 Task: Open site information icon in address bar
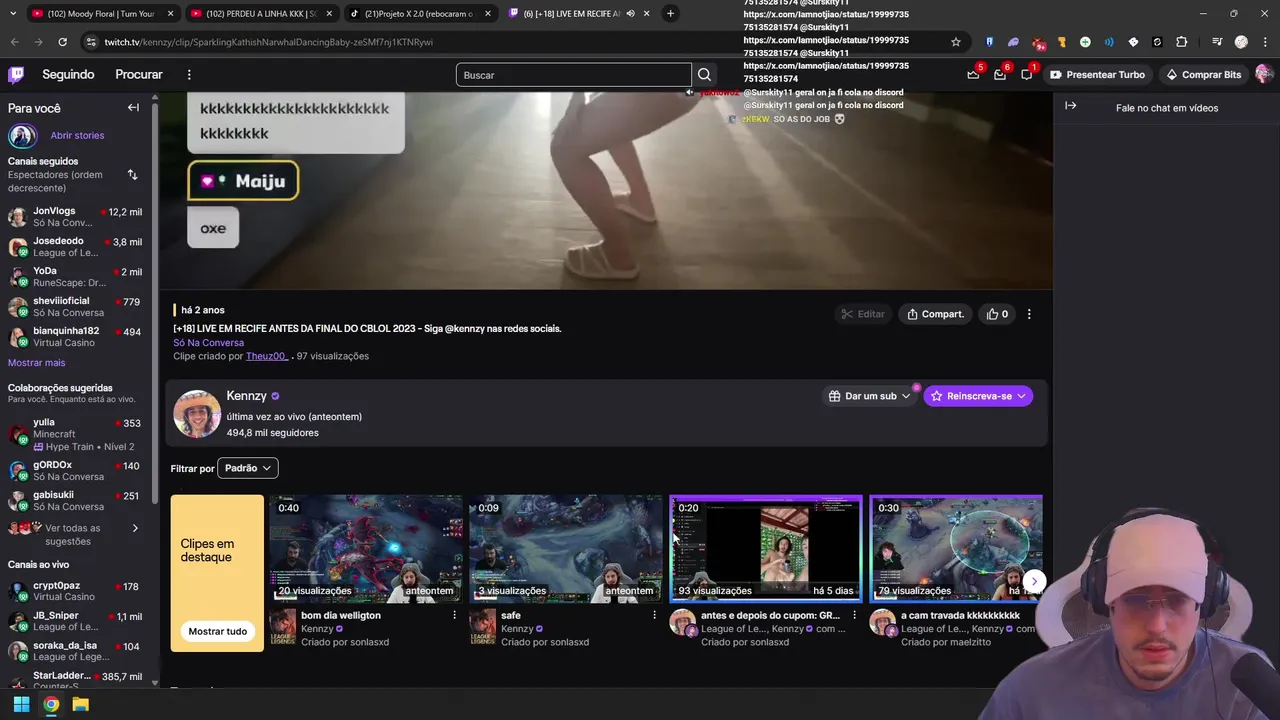click(91, 42)
